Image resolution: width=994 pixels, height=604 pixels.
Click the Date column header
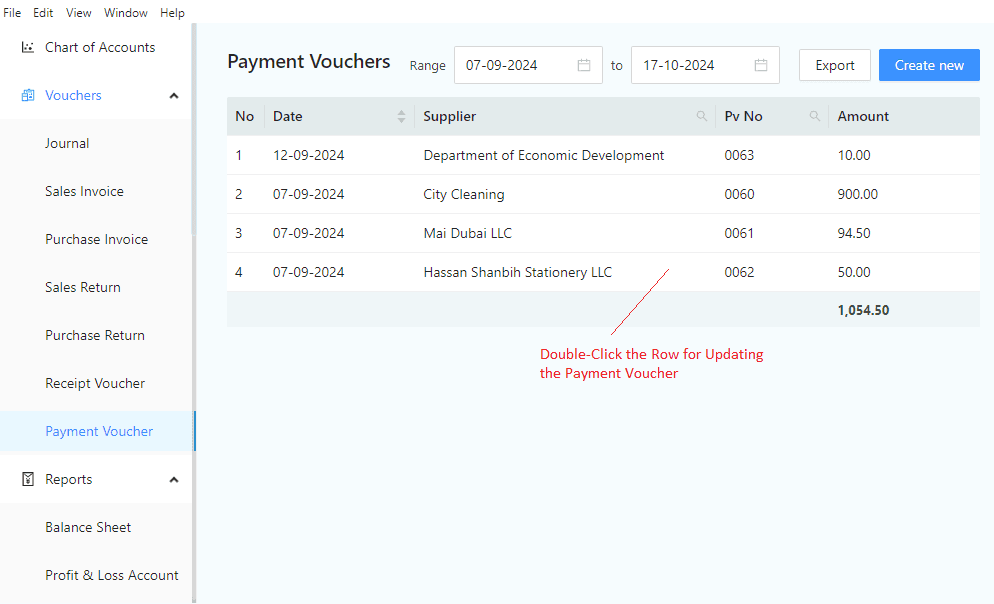pos(339,116)
